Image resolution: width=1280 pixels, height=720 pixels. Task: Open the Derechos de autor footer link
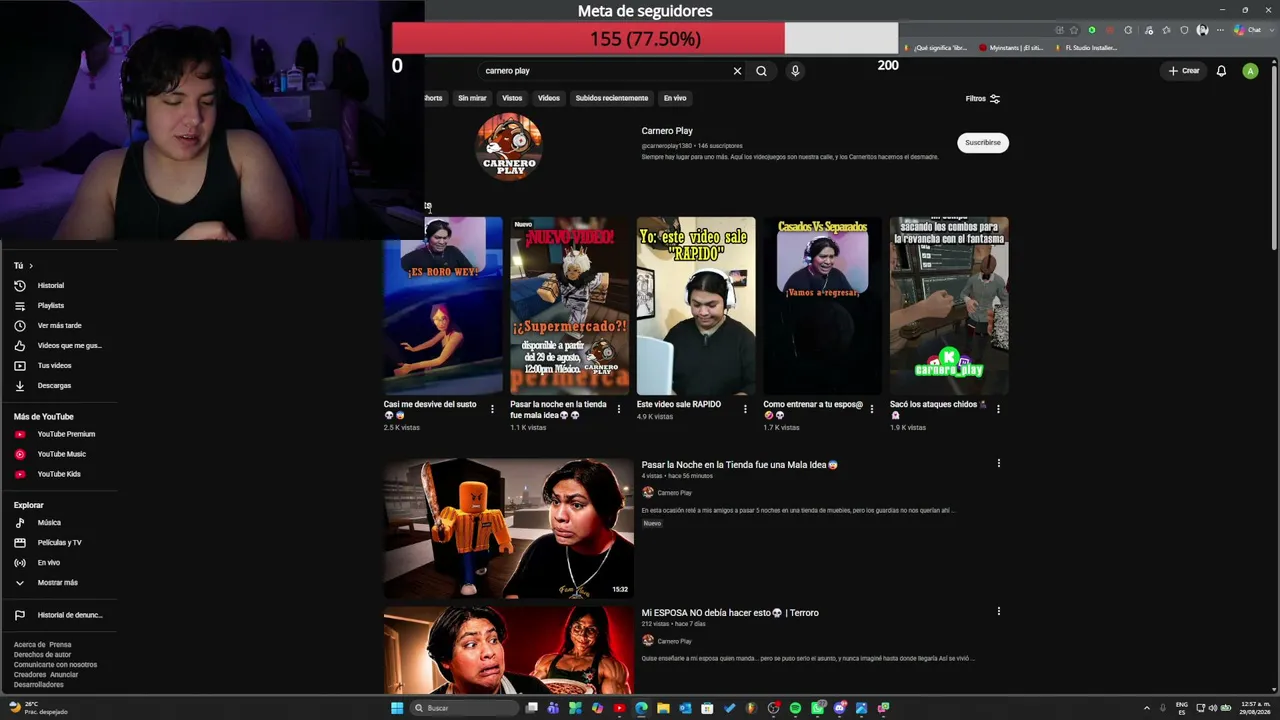point(42,655)
